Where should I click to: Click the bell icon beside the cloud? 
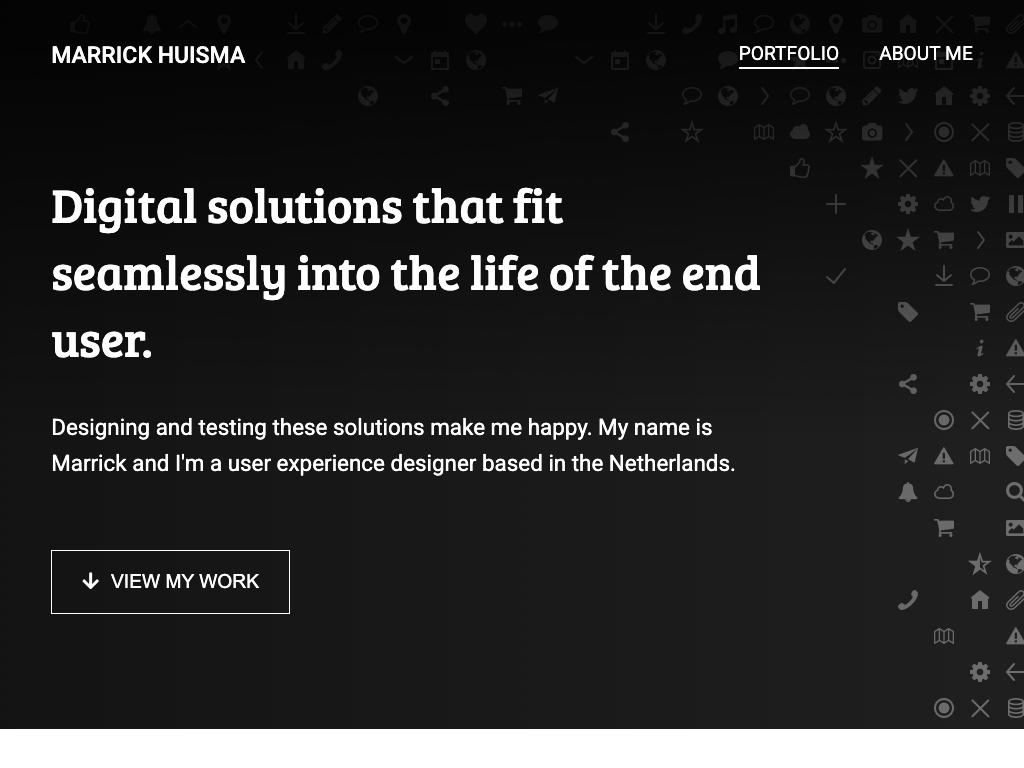(908, 492)
